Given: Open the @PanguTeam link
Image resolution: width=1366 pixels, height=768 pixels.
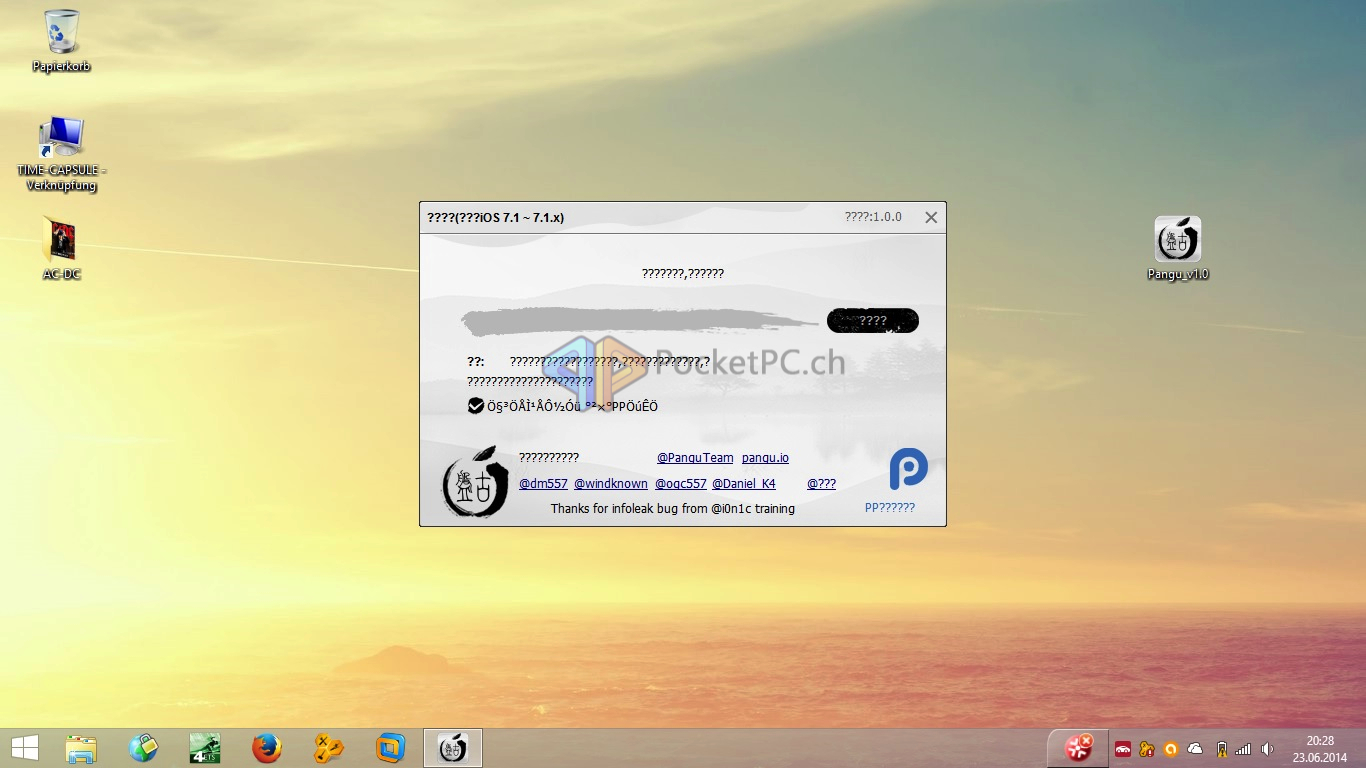Looking at the screenshot, I should coord(695,458).
